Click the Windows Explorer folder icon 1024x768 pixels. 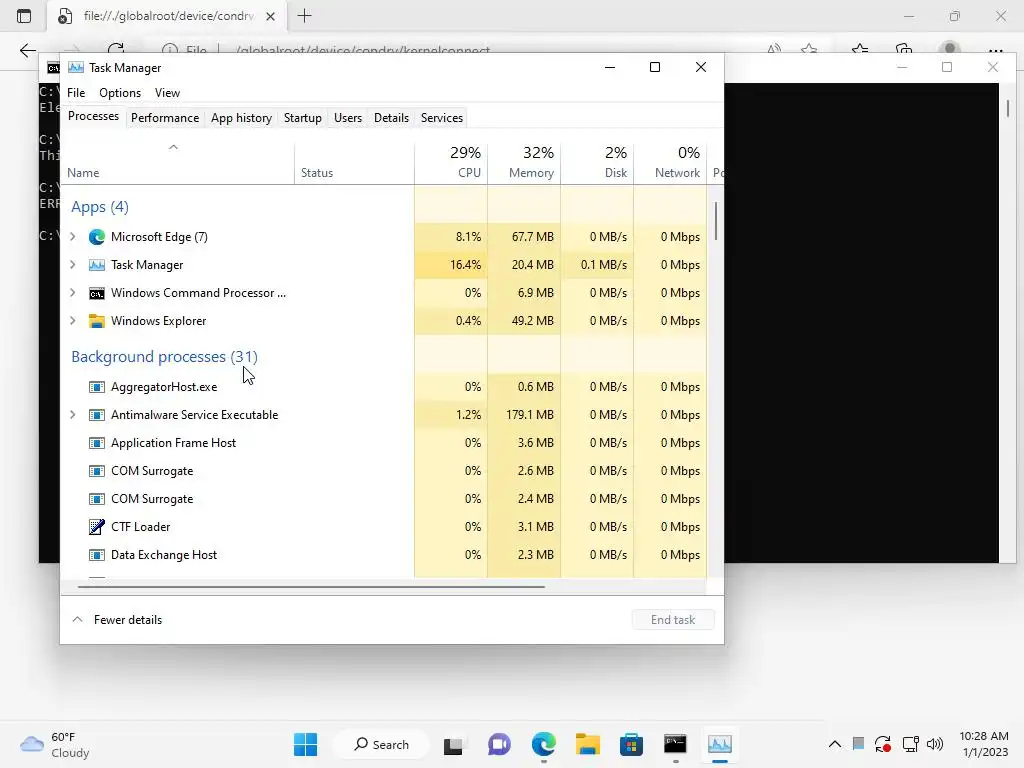click(x=97, y=321)
